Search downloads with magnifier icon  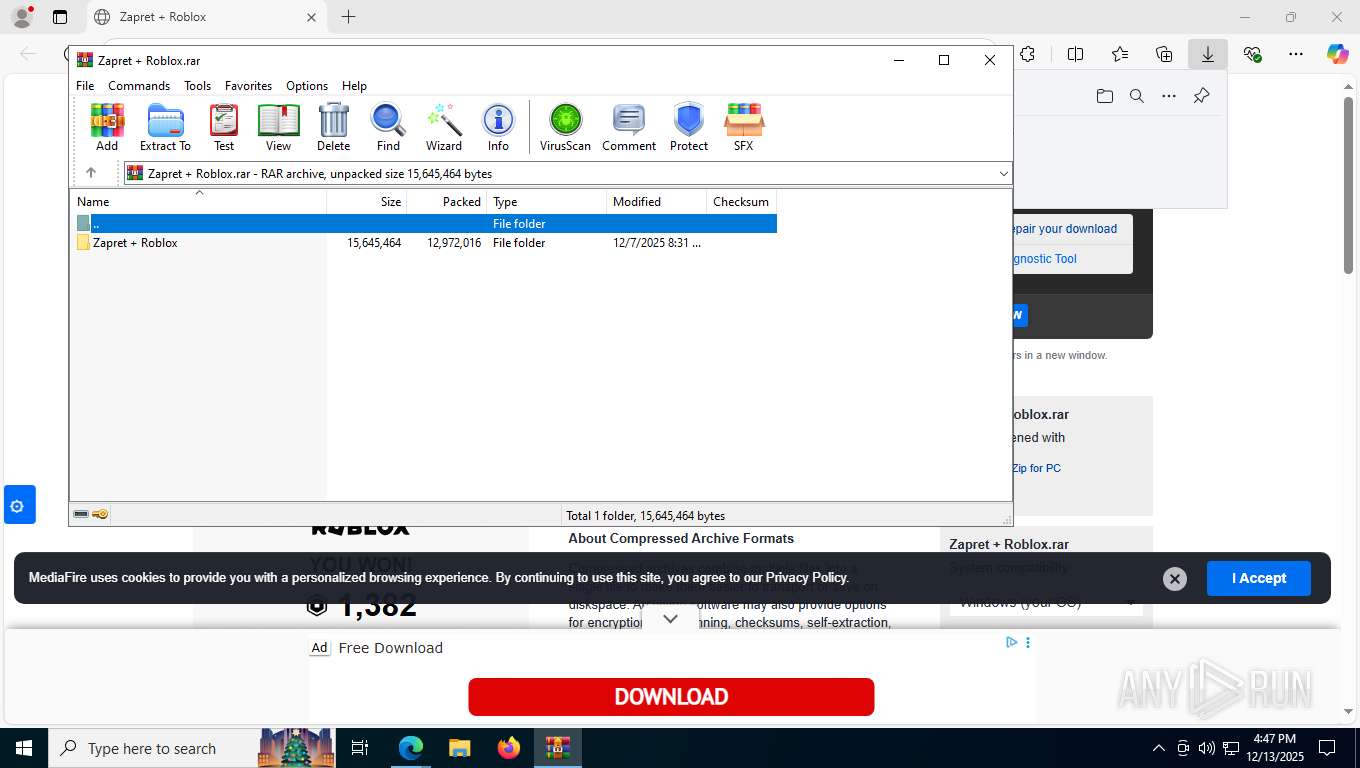coord(1137,96)
